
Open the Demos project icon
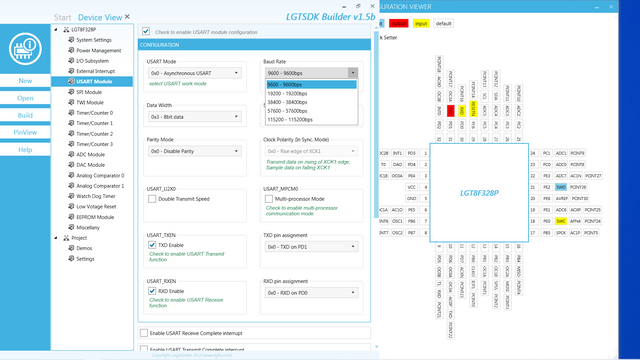pyautogui.click(x=71, y=248)
